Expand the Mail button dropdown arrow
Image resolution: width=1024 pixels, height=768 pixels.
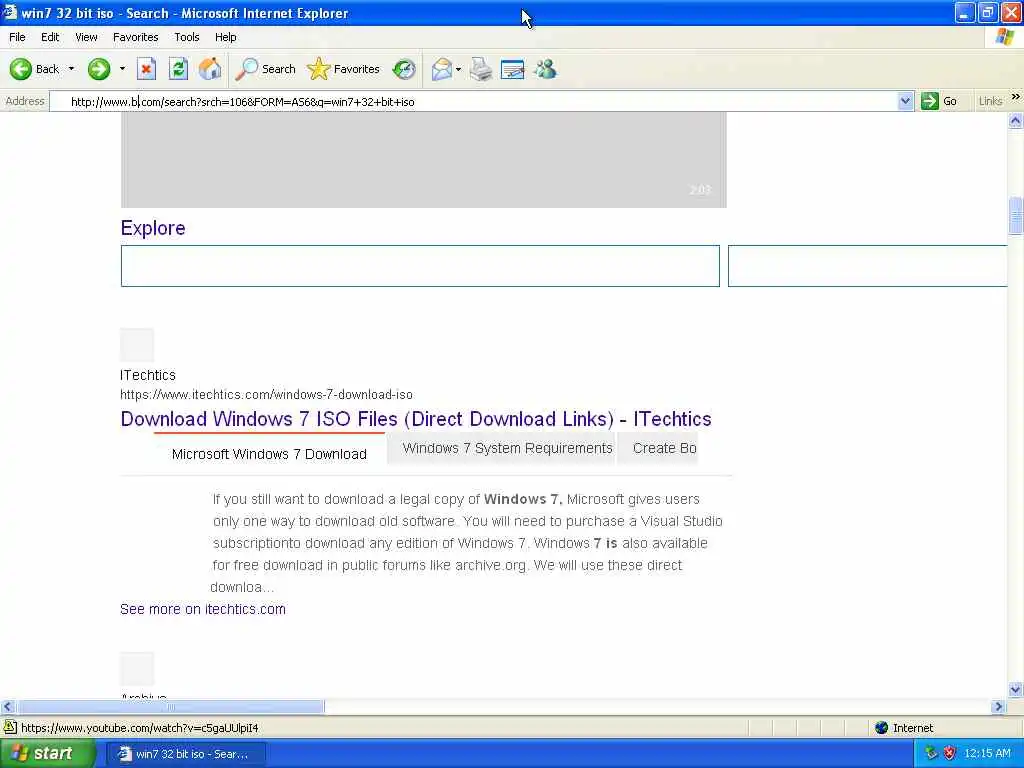pos(458,69)
